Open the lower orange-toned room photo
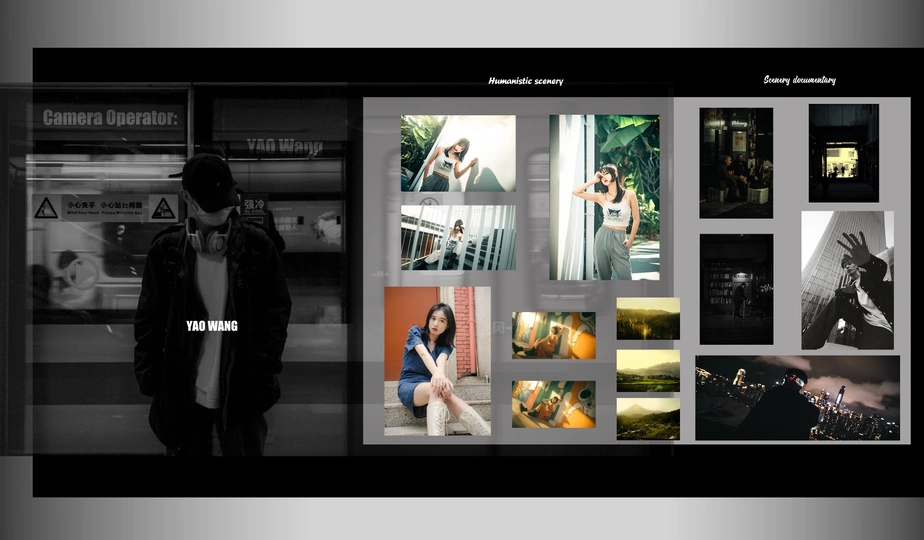Viewport: 924px width, 540px height. click(553, 404)
